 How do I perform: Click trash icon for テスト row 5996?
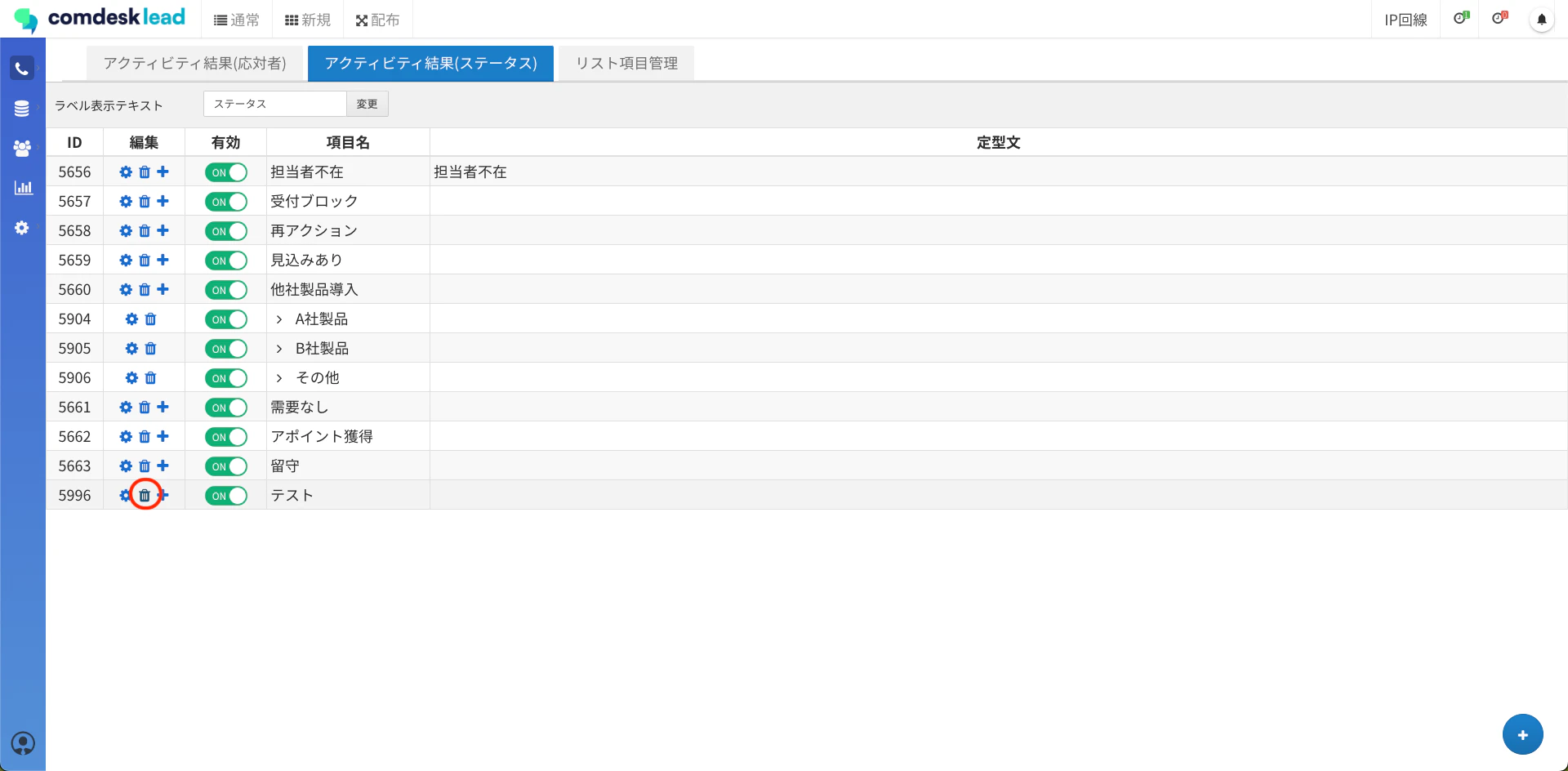[145, 496]
